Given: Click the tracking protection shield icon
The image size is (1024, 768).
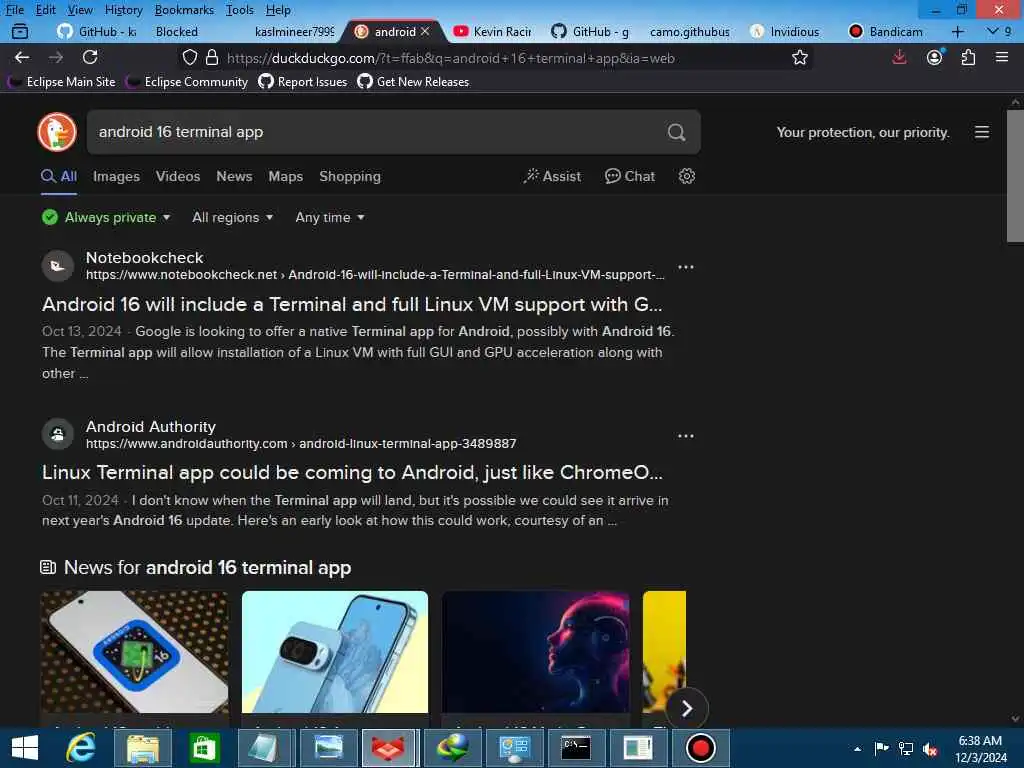Looking at the screenshot, I should tap(189, 57).
